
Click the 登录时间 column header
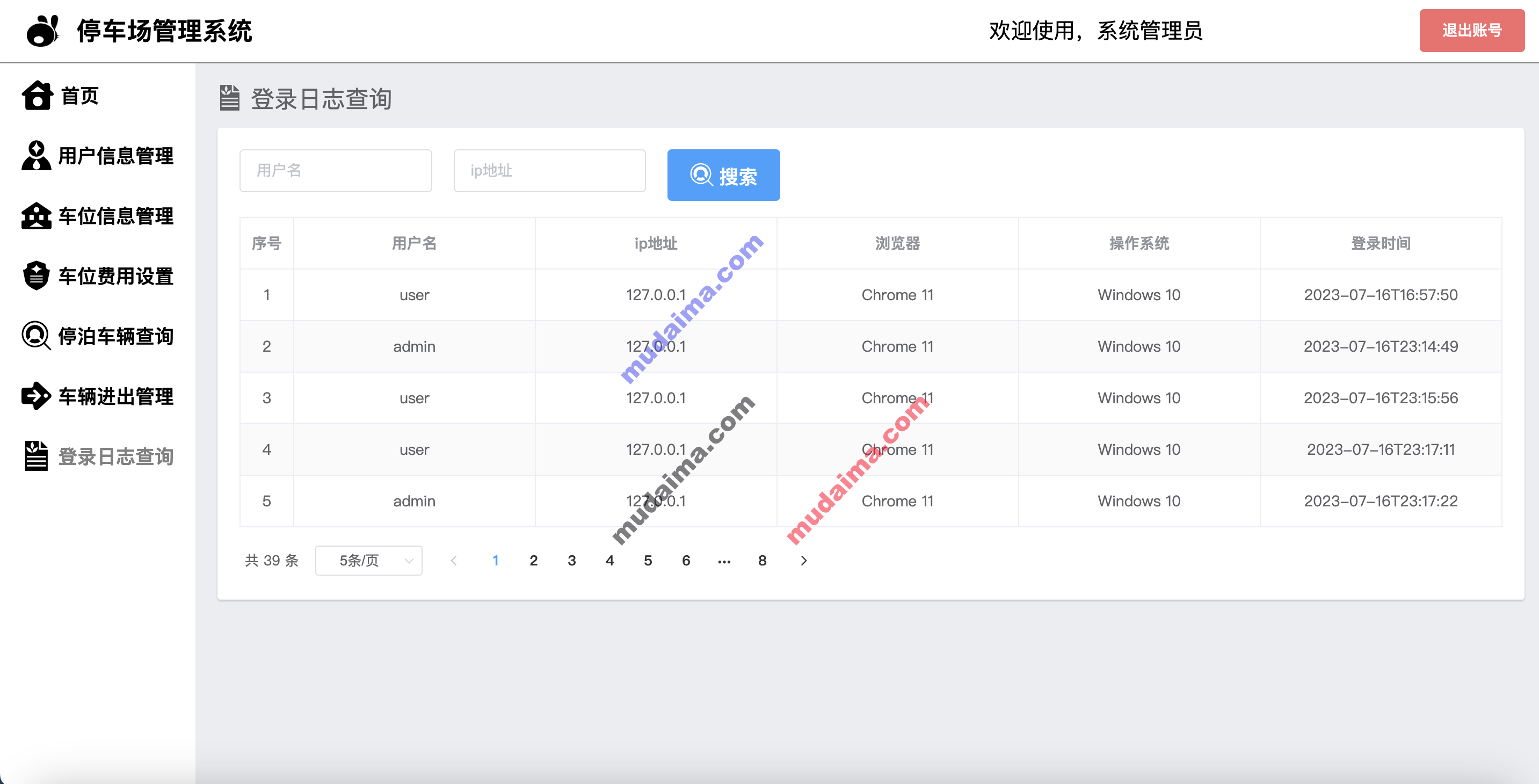click(1381, 243)
